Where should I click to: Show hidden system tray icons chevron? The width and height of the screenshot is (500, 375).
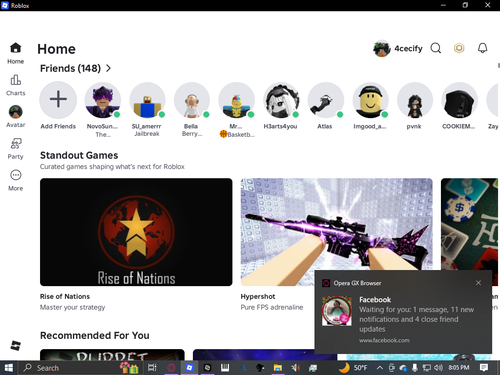tap(380, 368)
